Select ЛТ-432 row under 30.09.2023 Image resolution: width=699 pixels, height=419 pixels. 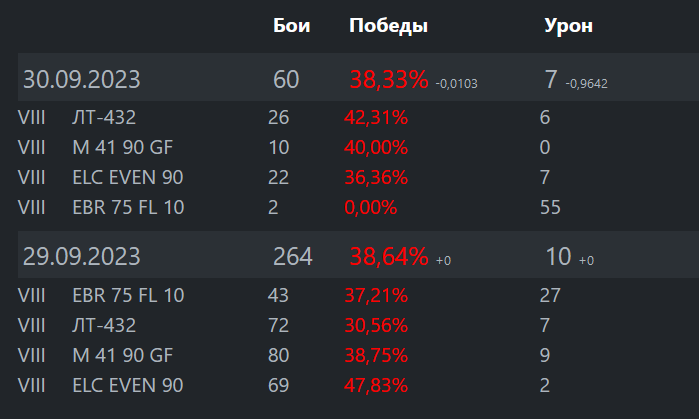point(358,118)
